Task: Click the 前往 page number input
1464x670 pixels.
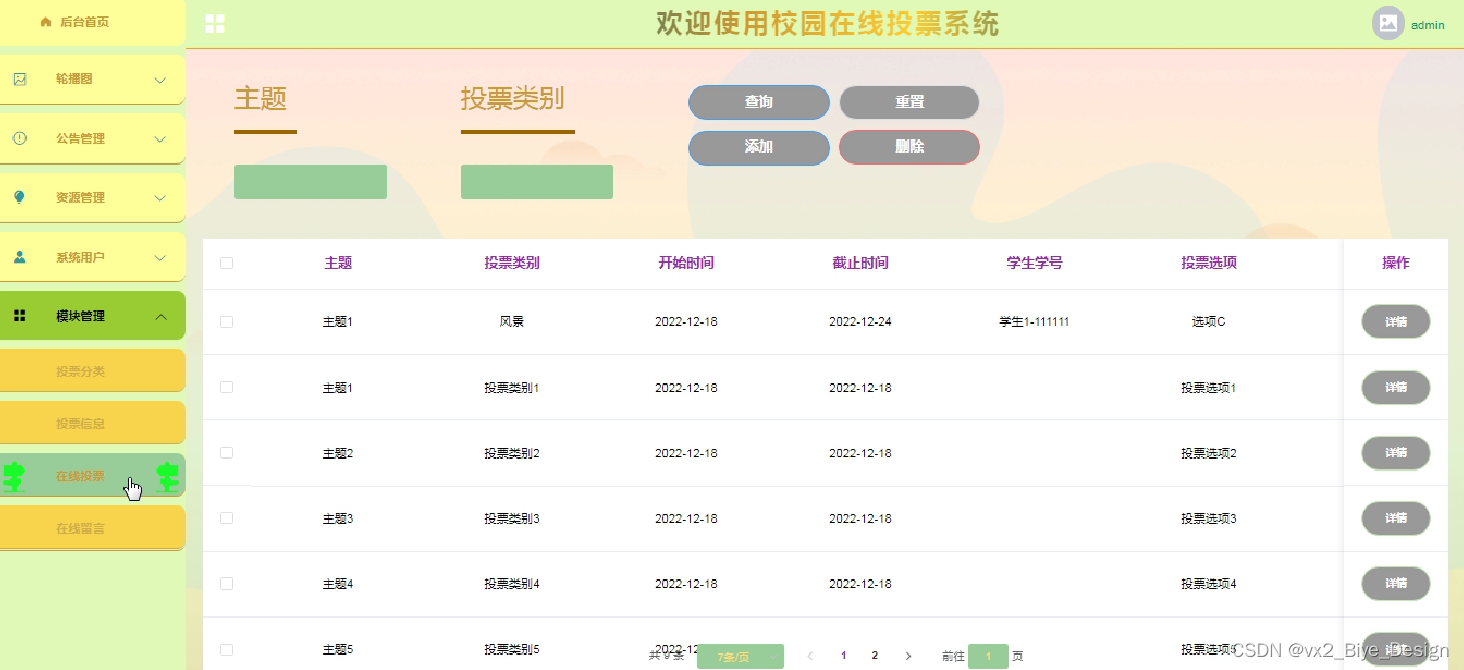Action: (x=988, y=656)
